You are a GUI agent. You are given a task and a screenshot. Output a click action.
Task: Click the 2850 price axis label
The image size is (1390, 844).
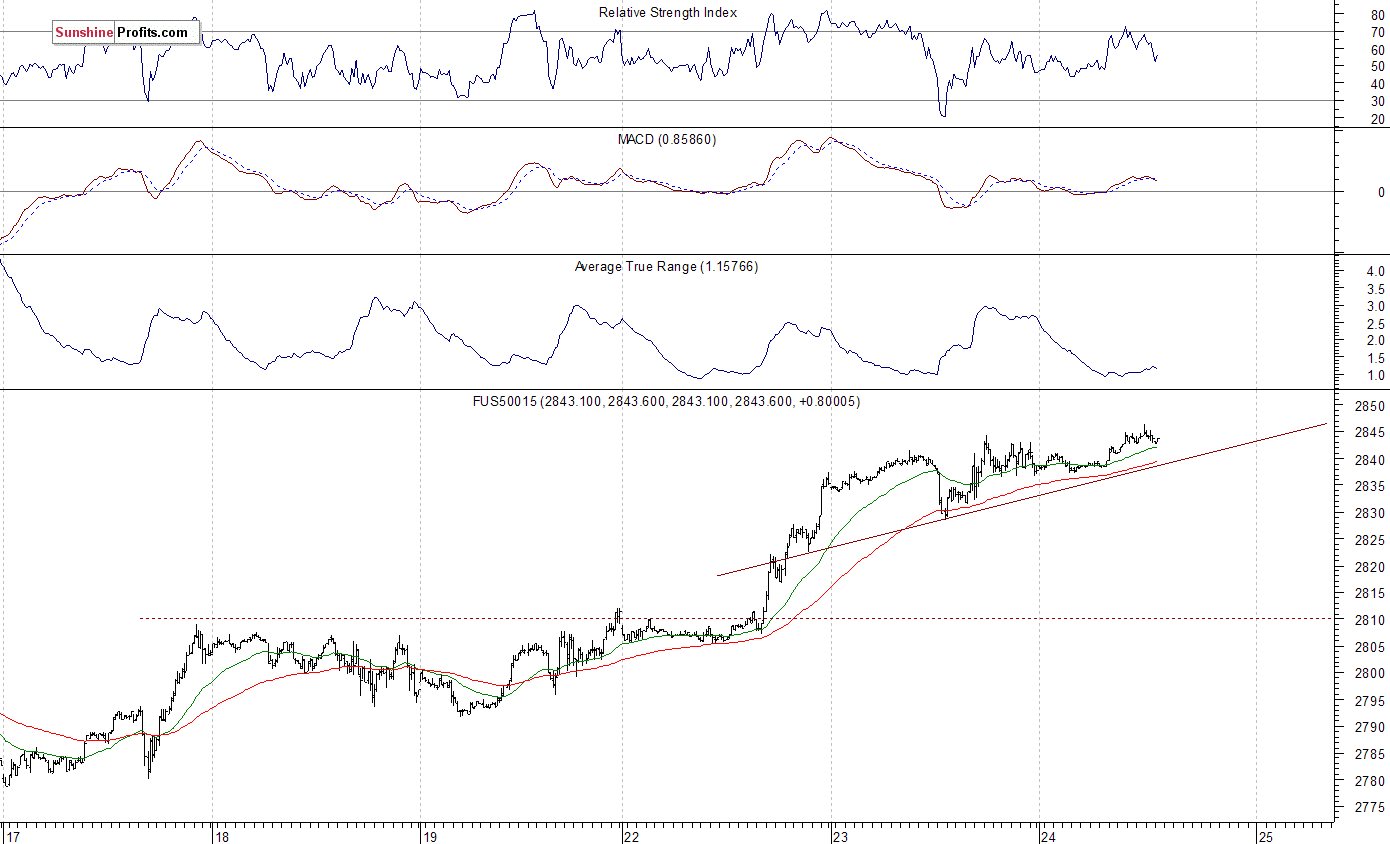pyautogui.click(x=1369, y=407)
